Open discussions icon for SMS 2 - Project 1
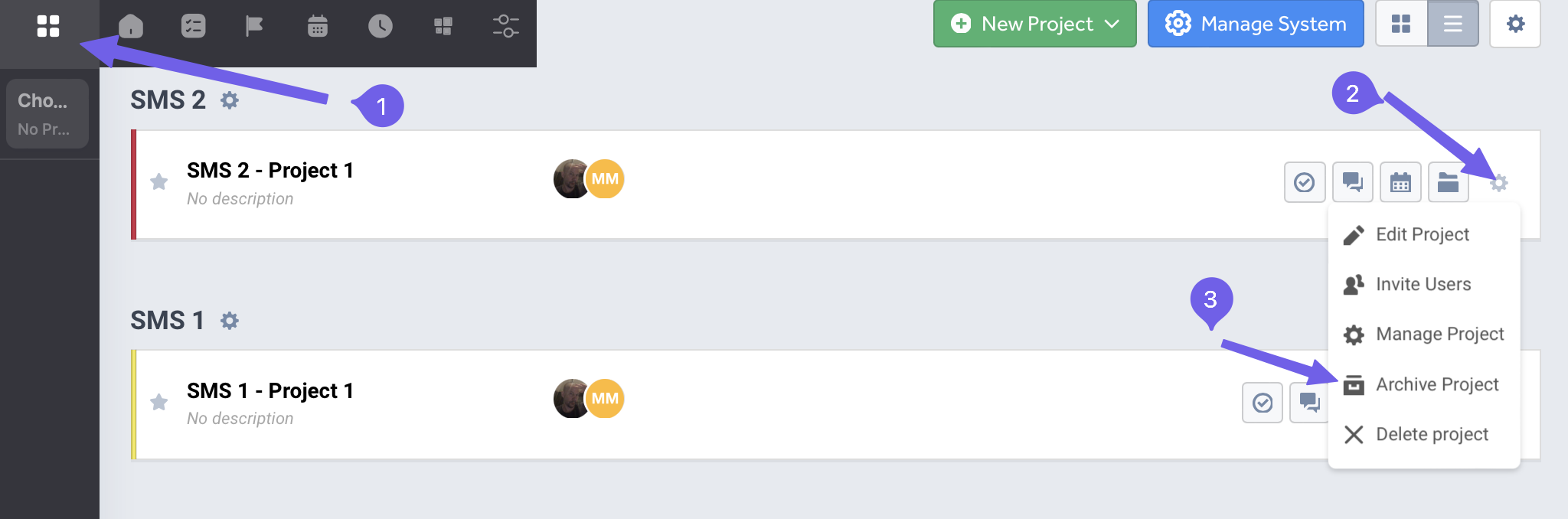The image size is (1568, 519). (1352, 182)
